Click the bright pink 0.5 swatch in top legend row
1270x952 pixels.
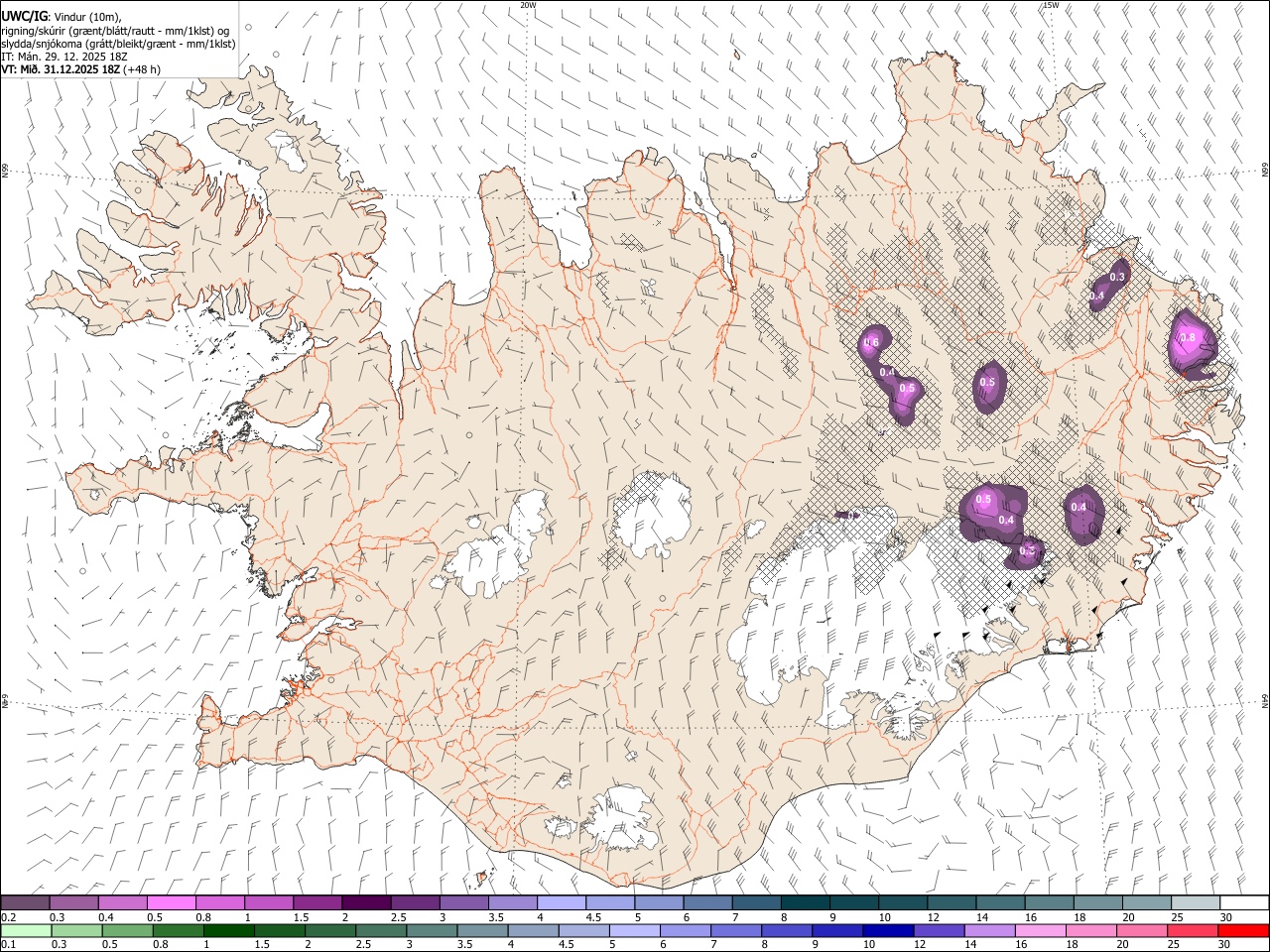pyautogui.click(x=171, y=903)
